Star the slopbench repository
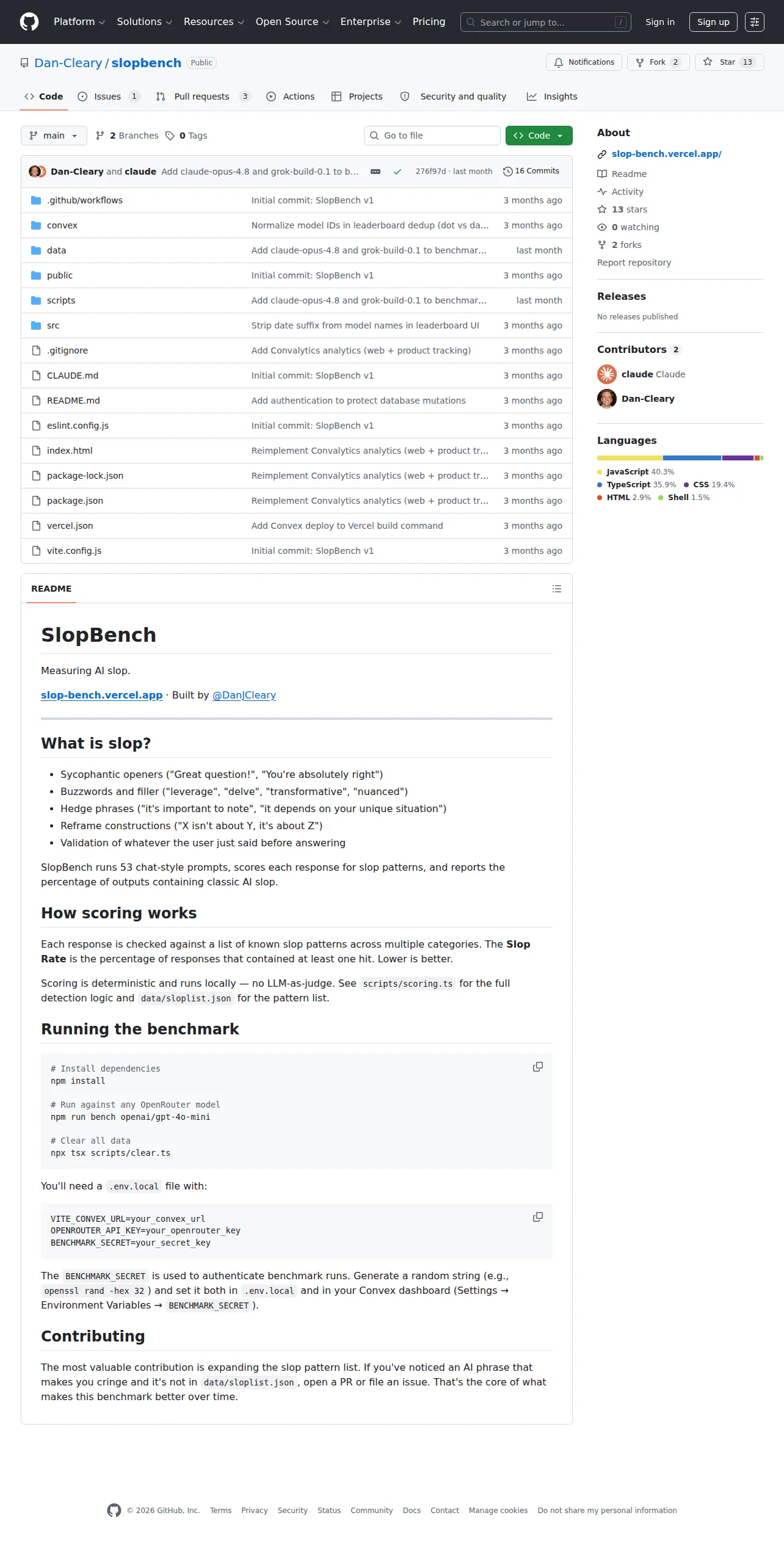The height and width of the screenshot is (1543, 784). coord(729,62)
